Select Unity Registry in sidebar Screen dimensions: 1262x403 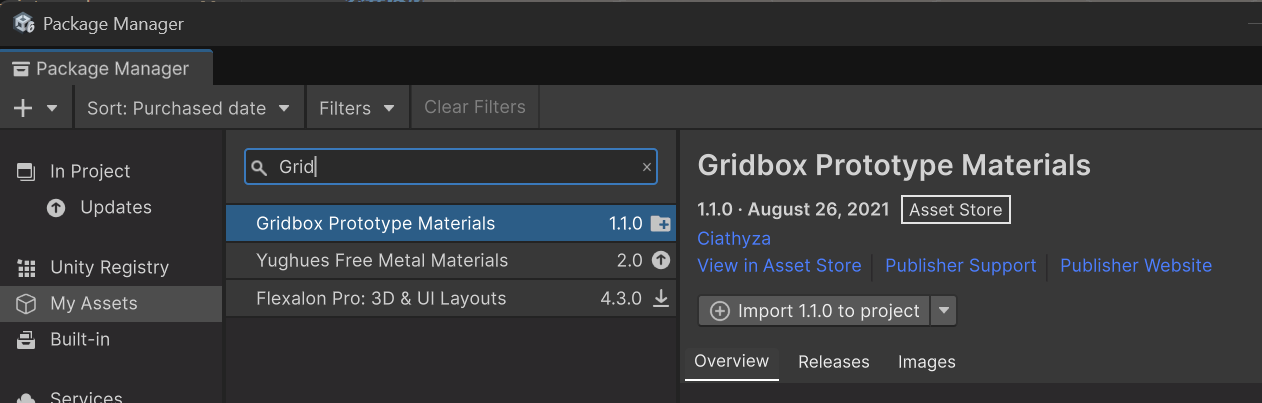[109, 268]
